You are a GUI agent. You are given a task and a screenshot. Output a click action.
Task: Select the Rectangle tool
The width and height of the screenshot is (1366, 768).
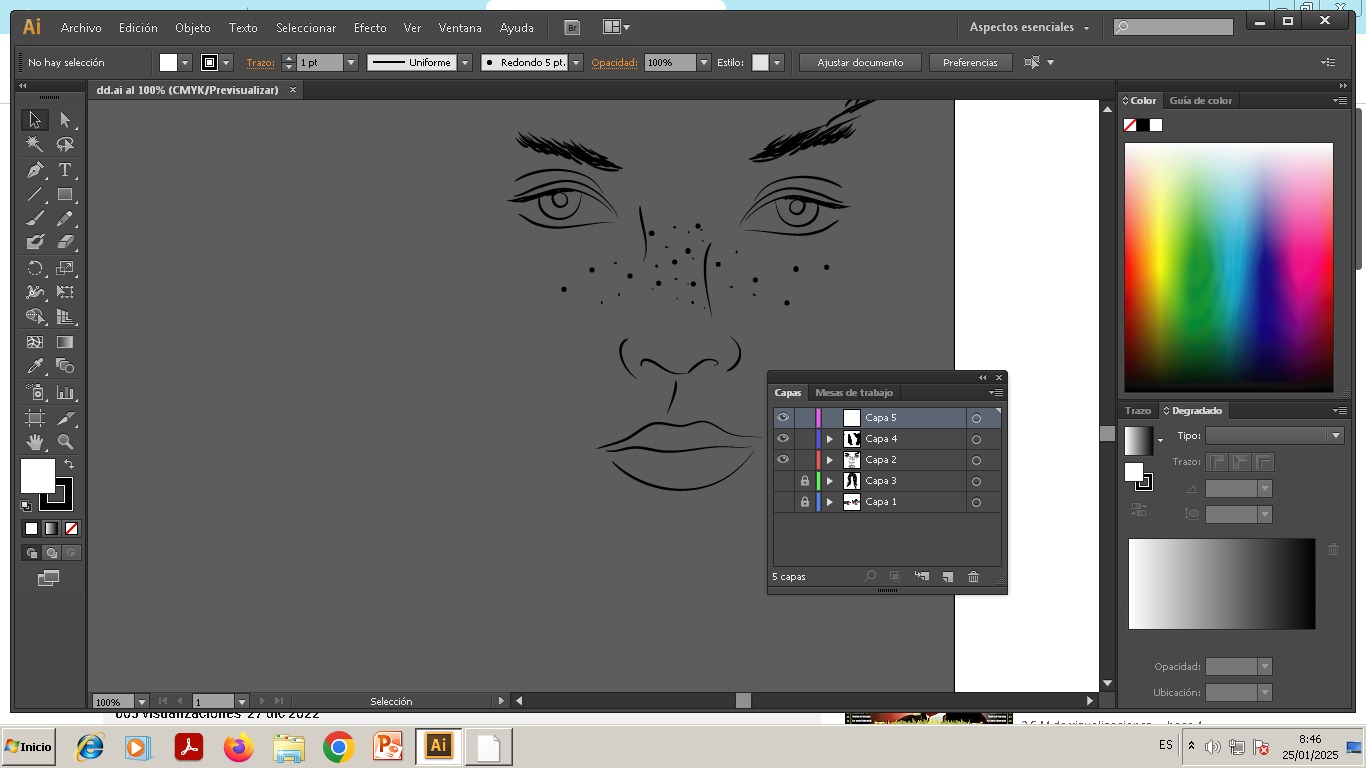pyautogui.click(x=65, y=194)
